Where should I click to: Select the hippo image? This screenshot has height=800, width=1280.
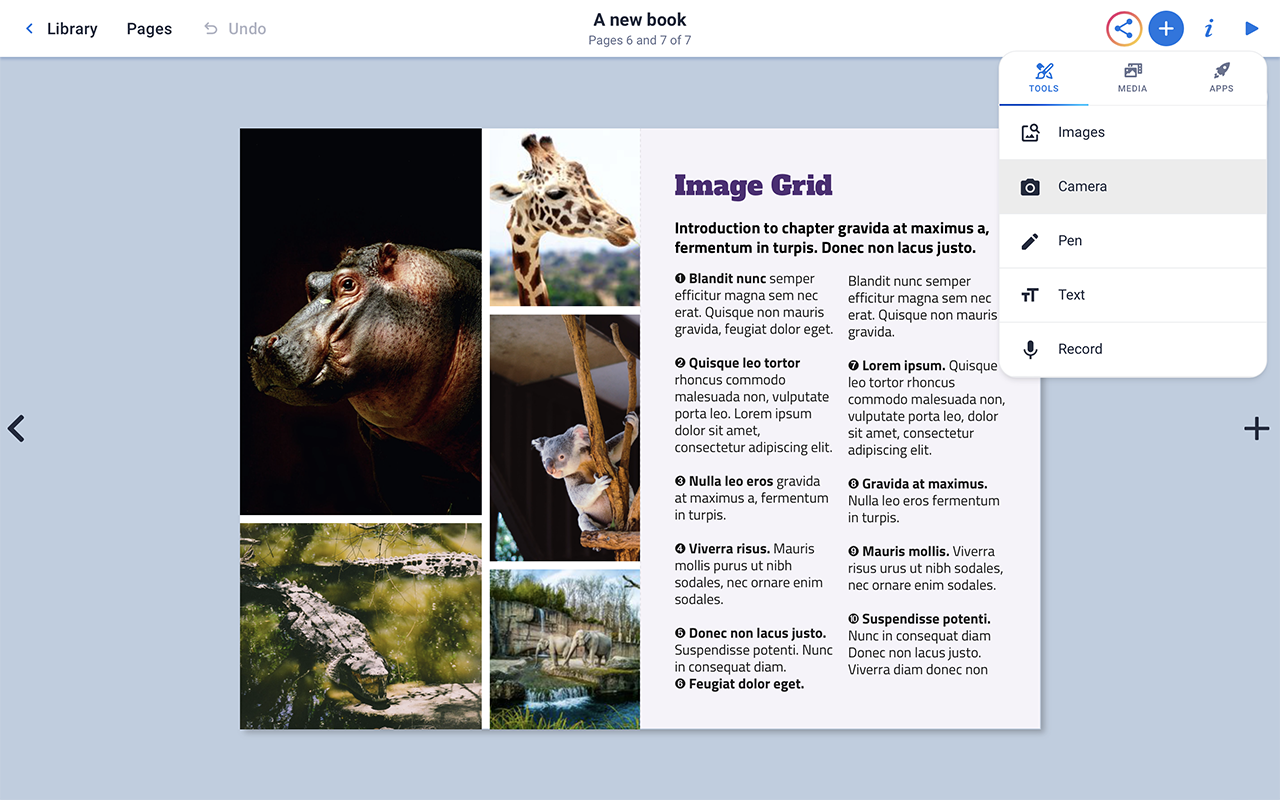(x=361, y=321)
